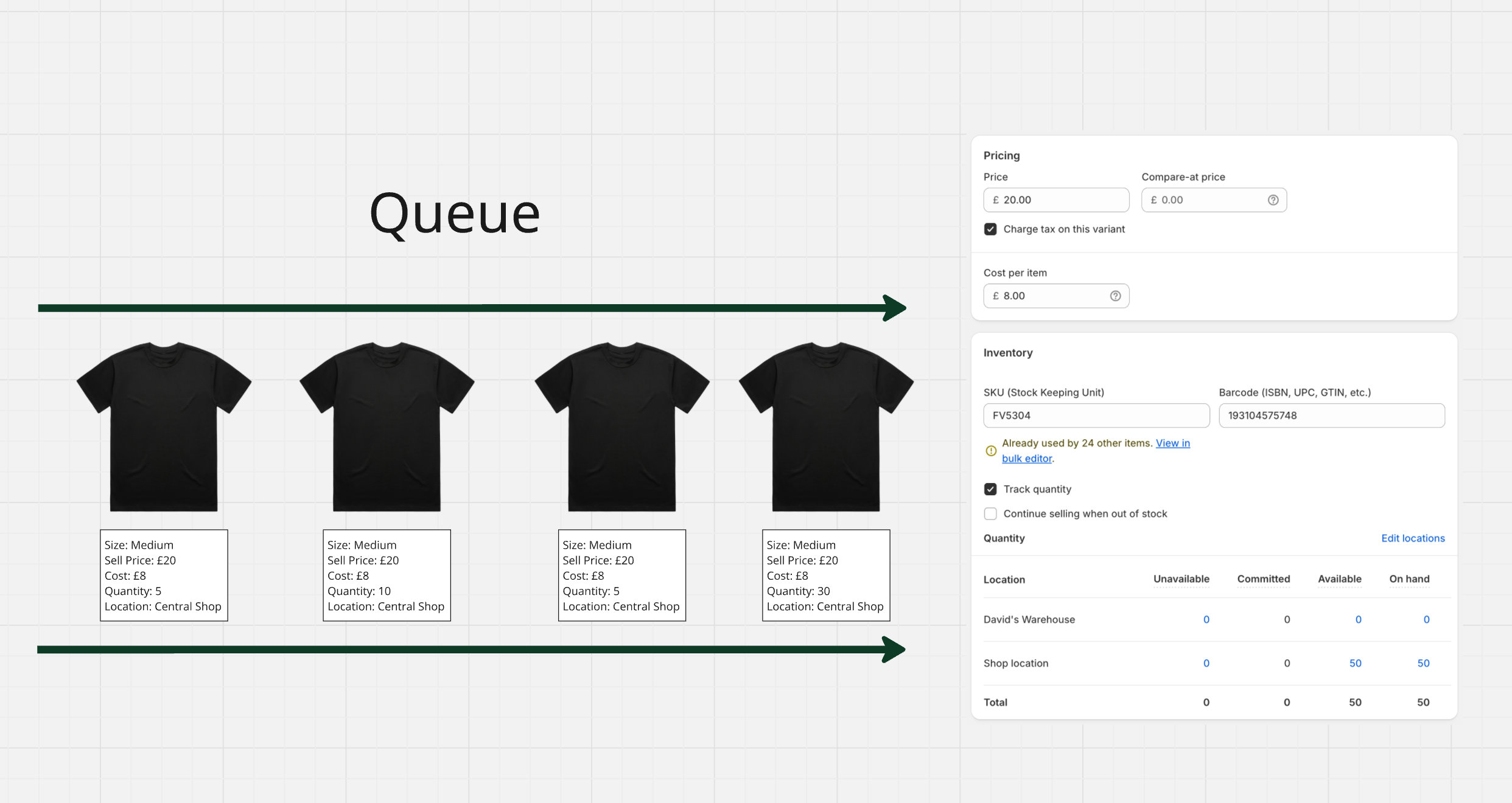Disable the Track quantity checkbox
1512x803 pixels.
[990, 489]
